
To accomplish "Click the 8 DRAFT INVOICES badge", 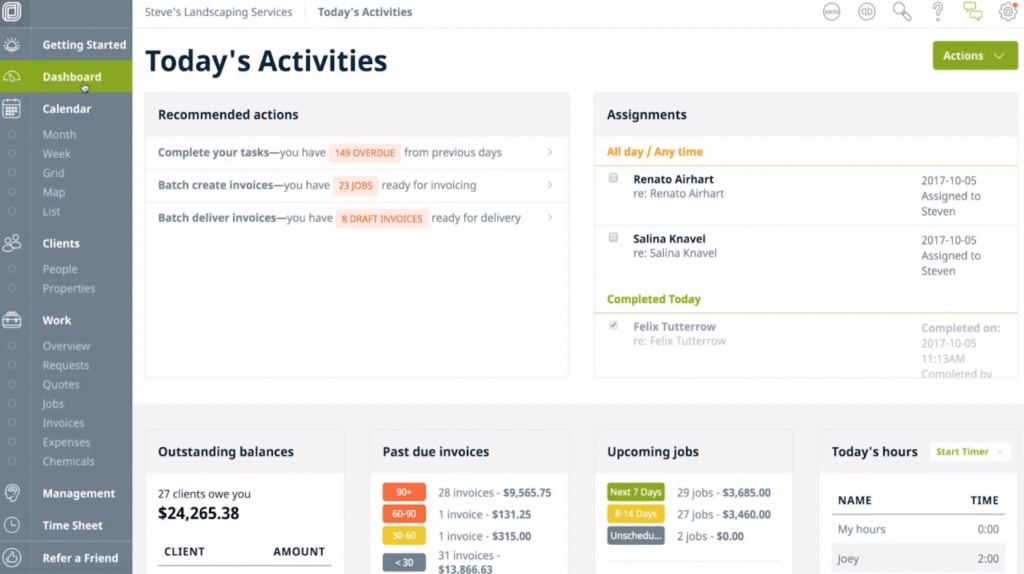I will click(382, 218).
